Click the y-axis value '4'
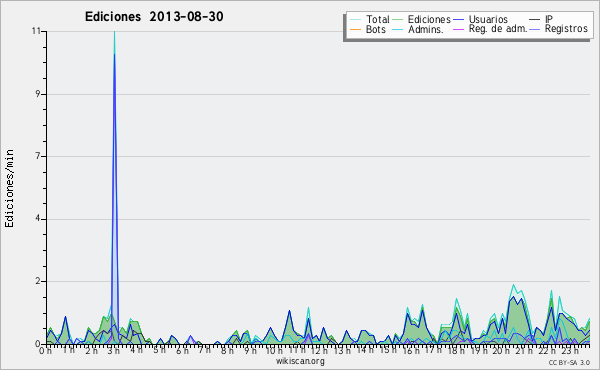The height and width of the screenshot is (370, 600). 38,219
